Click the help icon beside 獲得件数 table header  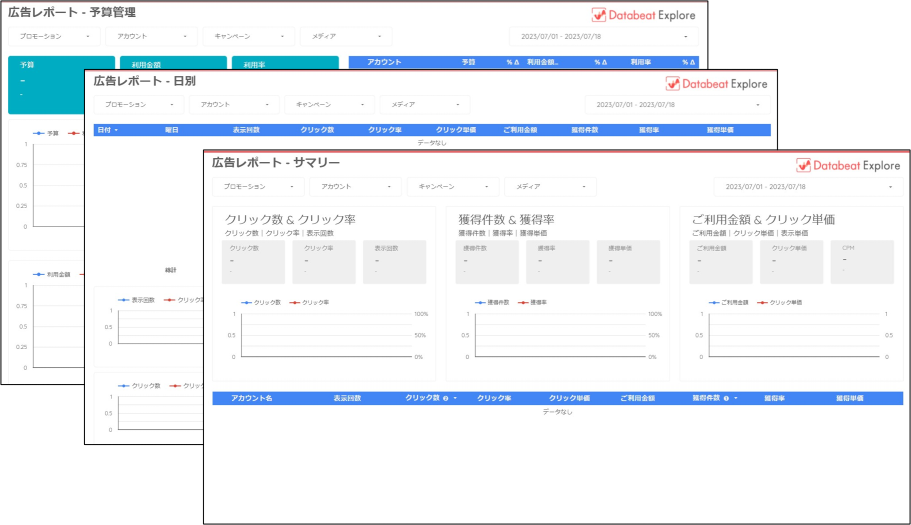[726, 398]
